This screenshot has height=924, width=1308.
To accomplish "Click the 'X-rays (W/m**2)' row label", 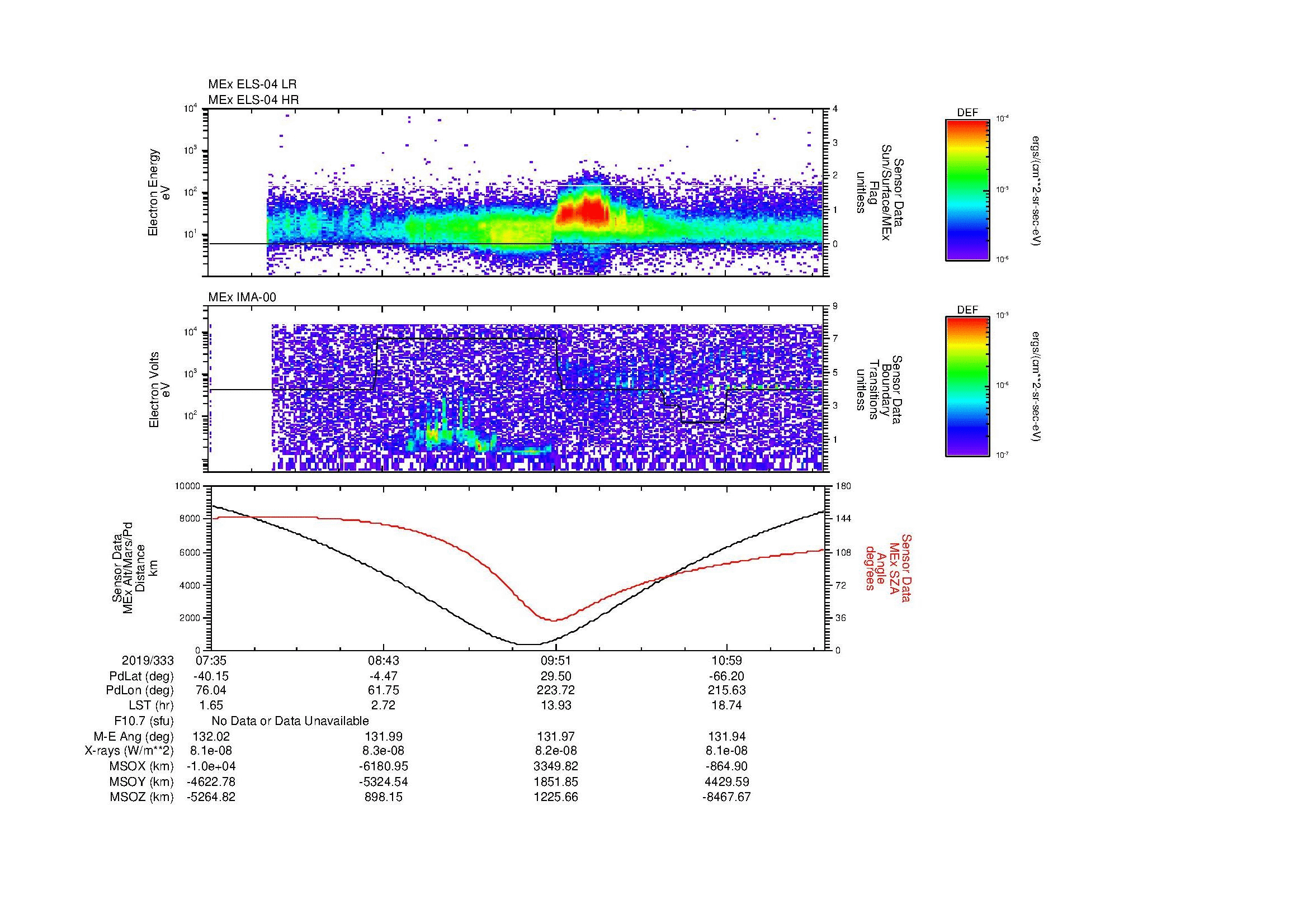I will 129,751.
